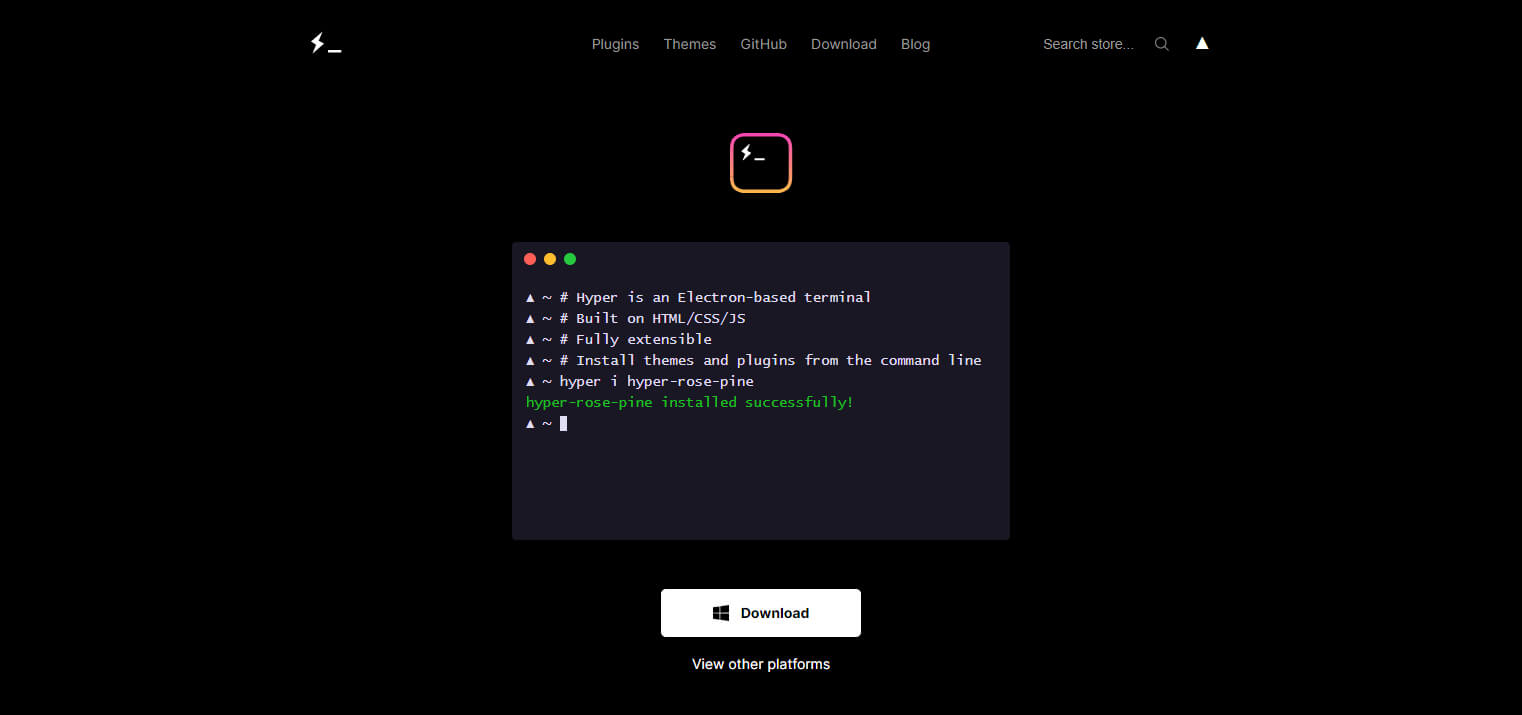Image resolution: width=1522 pixels, height=715 pixels.
Task: Open the Plugins nav item
Action: [x=615, y=44]
